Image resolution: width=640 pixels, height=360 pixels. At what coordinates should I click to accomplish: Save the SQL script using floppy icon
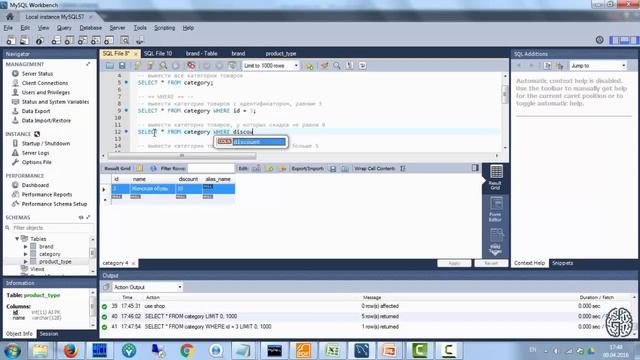point(122,65)
